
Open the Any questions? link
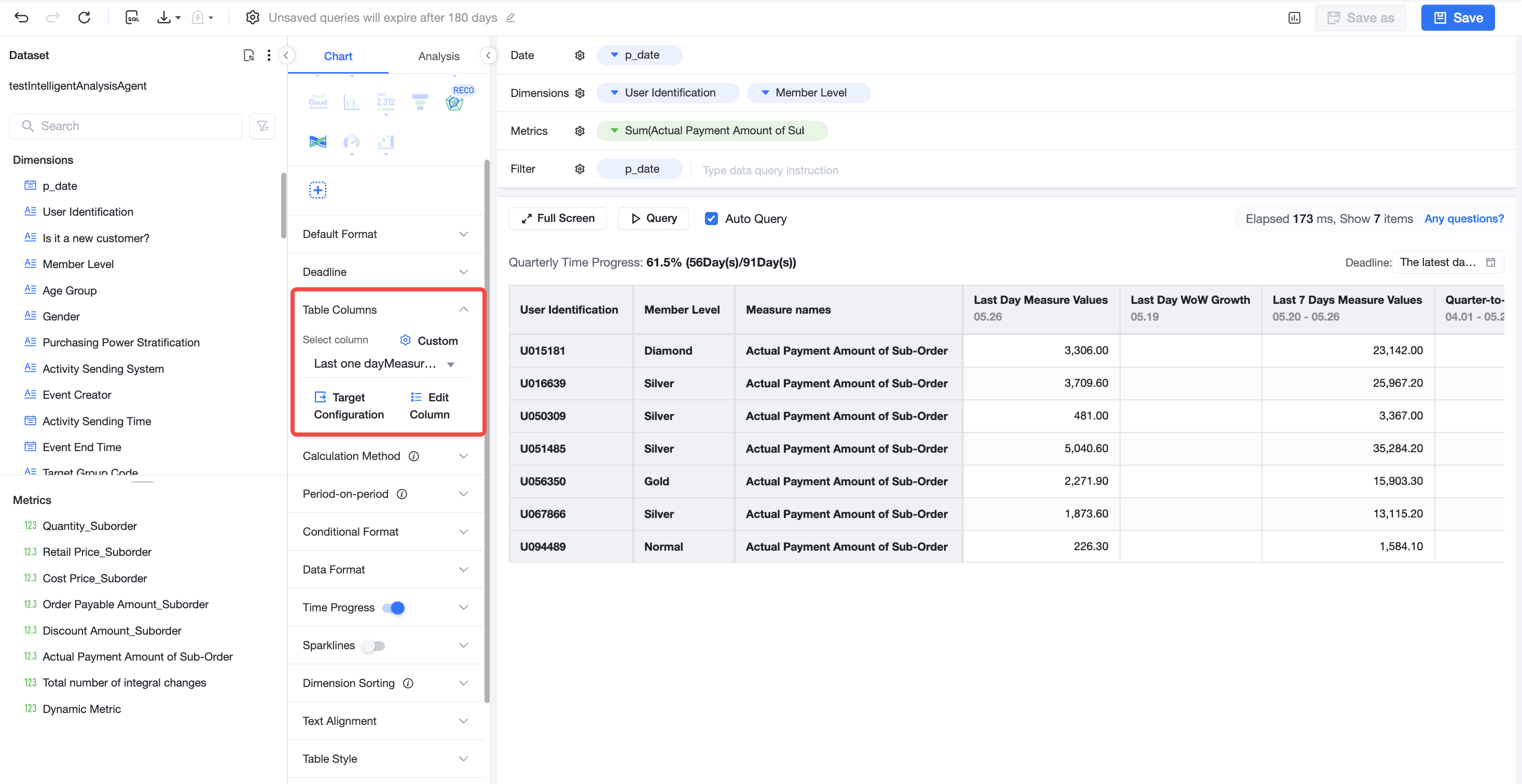pyautogui.click(x=1463, y=218)
